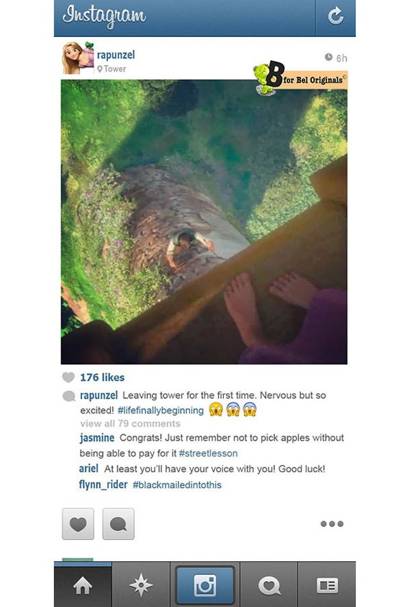Open the three dots more options menu
Image resolution: width=405 pixels, height=607 pixels.
coord(332,524)
